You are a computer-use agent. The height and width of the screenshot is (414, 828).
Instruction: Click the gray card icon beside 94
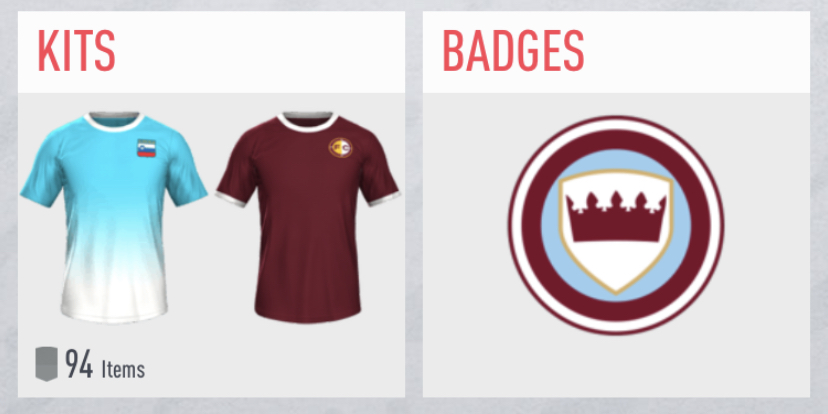(46, 364)
